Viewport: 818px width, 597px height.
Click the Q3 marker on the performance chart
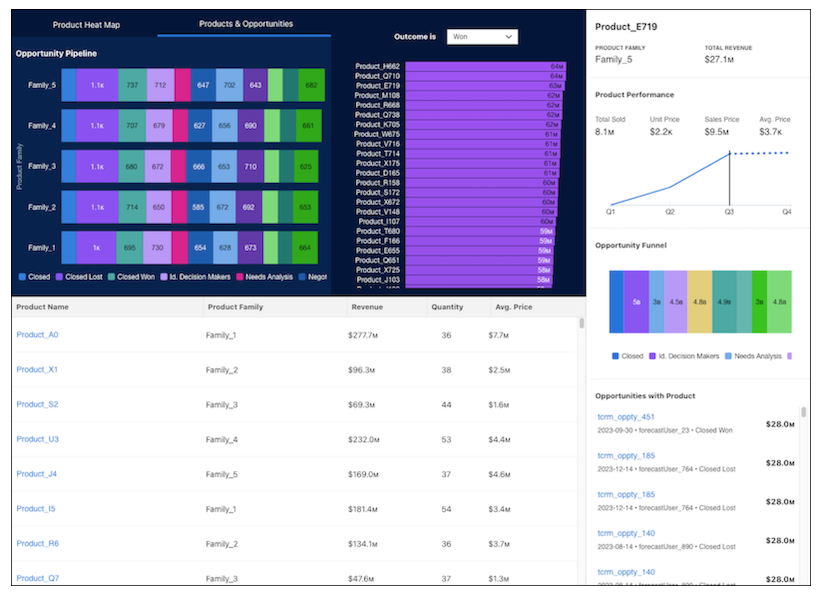click(x=729, y=153)
